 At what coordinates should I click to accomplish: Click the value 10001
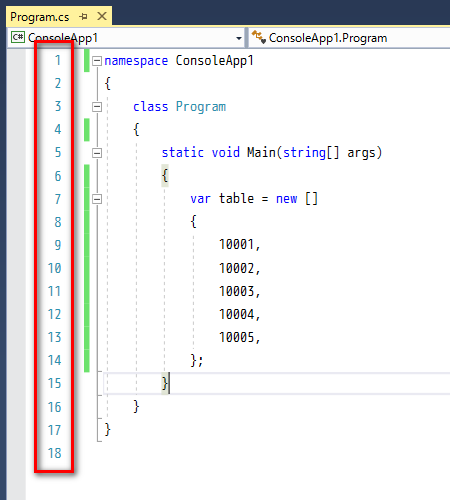[x=237, y=245]
